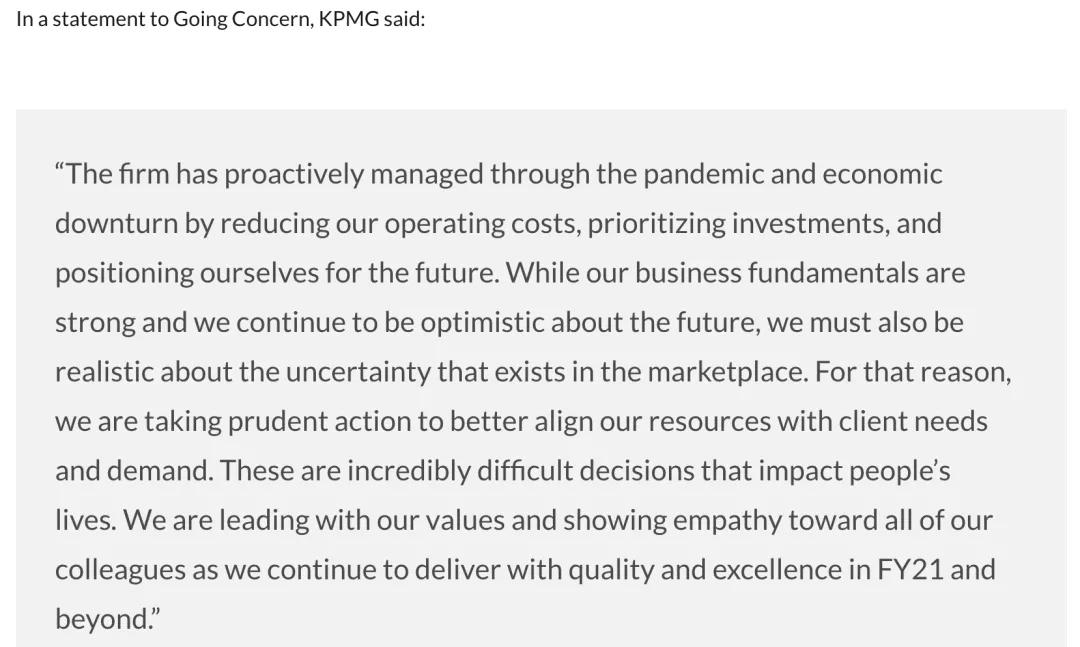Click the phrase "positioning ourselves for the future"
The width and height of the screenshot is (1080, 647).
[277, 274]
